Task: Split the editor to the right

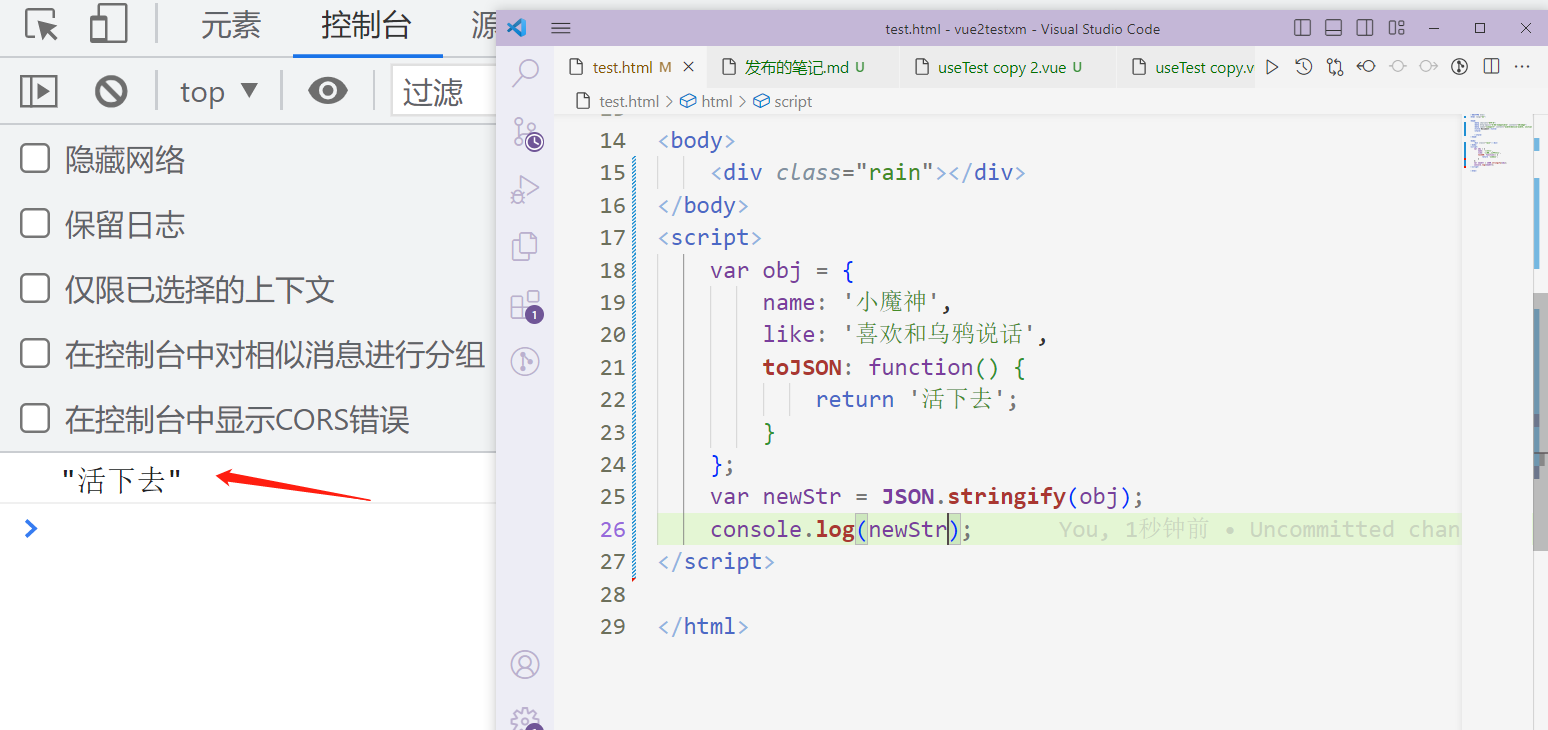Action: [x=1491, y=67]
